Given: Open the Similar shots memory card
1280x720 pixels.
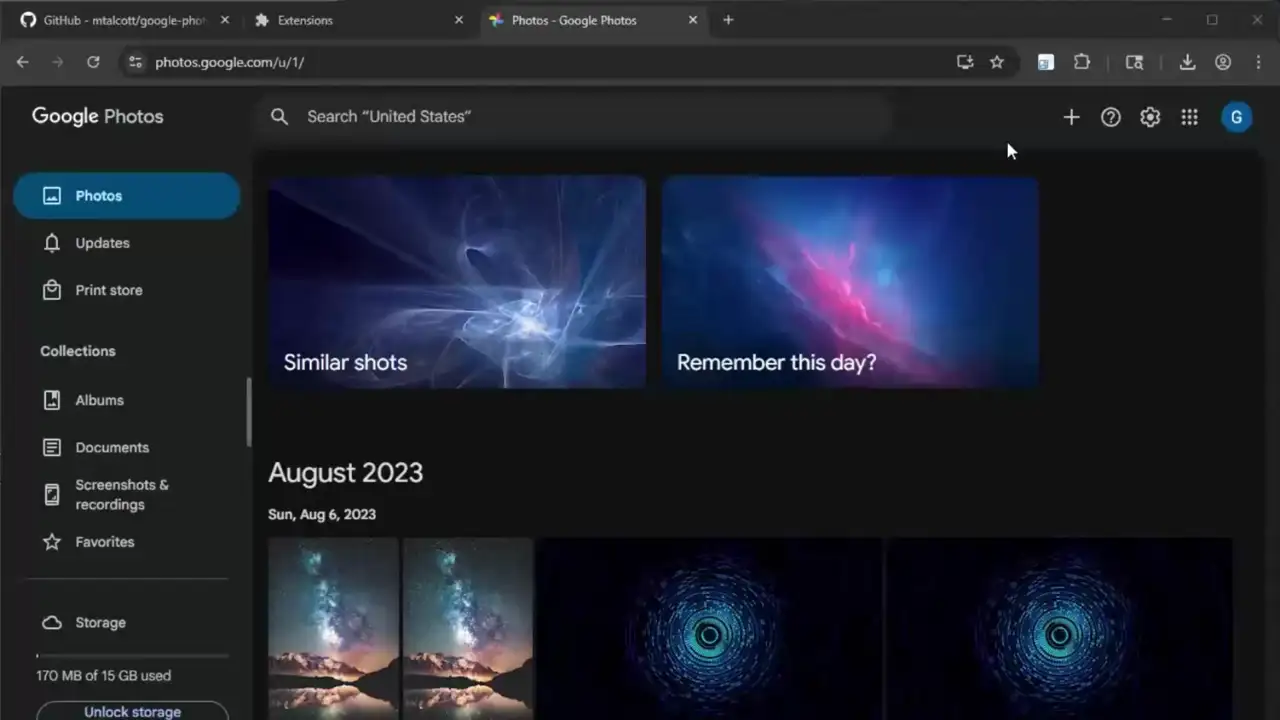Looking at the screenshot, I should pyautogui.click(x=457, y=282).
